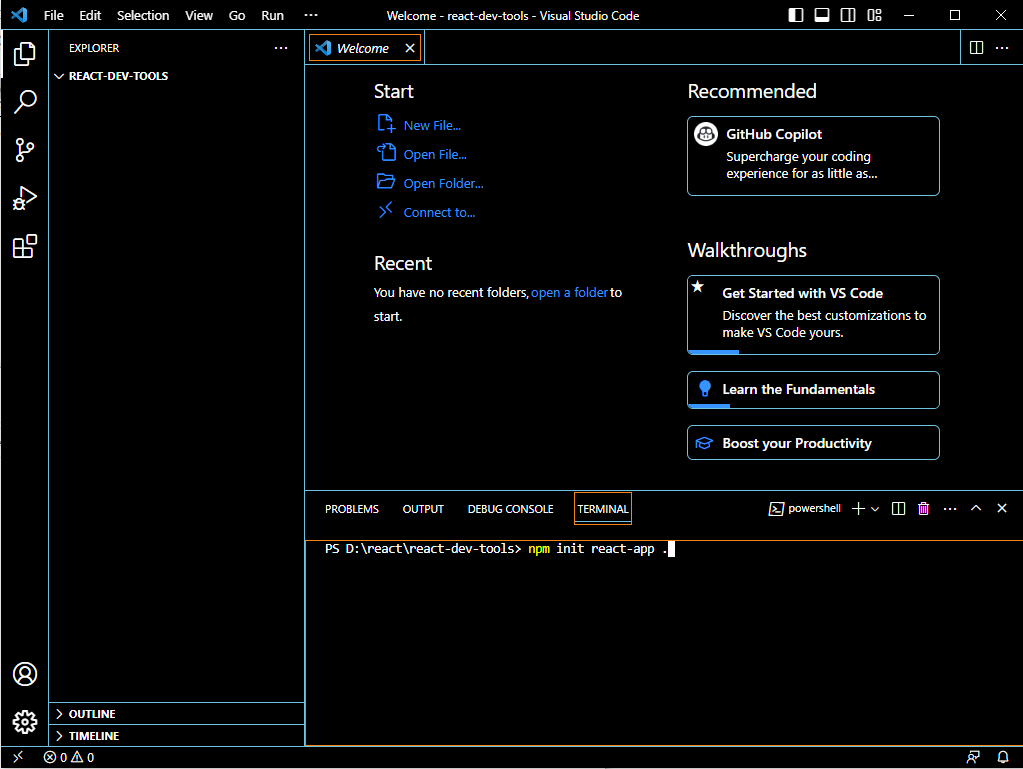Open the Run and Debug view
Image resolution: width=1023 pixels, height=769 pixels.
[25, 198]
